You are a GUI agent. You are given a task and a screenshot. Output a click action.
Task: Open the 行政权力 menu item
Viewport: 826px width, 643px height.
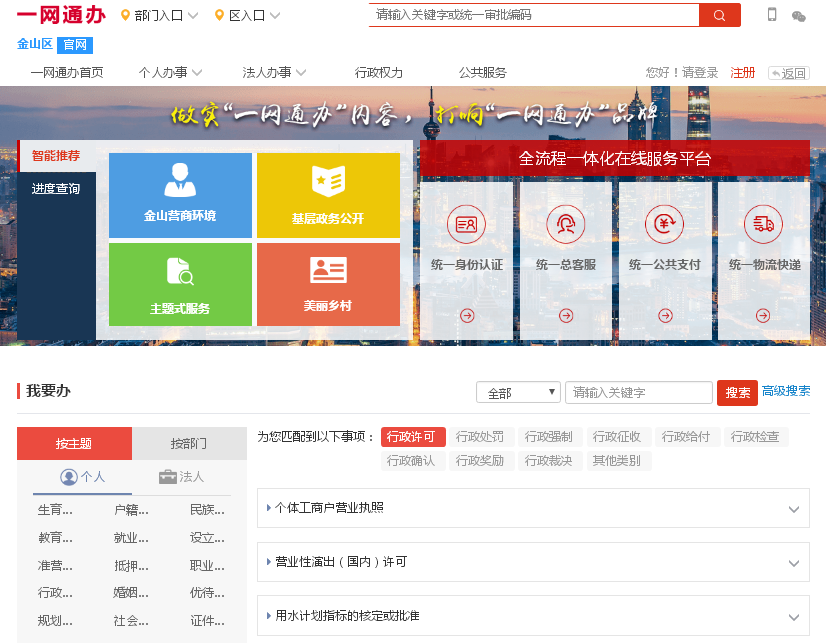pos(379,73)
